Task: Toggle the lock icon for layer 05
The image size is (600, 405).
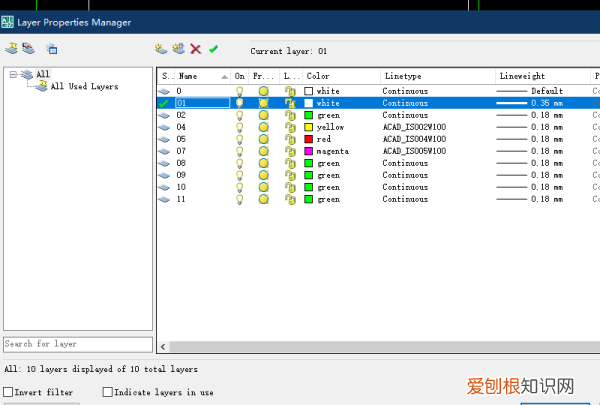Action: pos(289,139)
